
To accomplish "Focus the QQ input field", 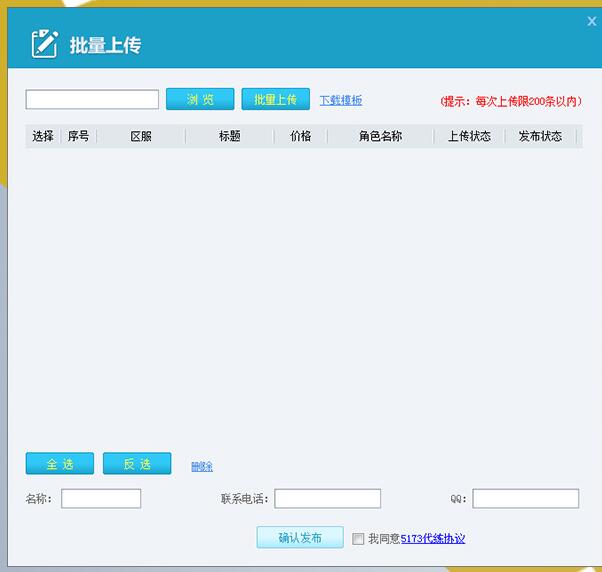I will click(526, 498).
